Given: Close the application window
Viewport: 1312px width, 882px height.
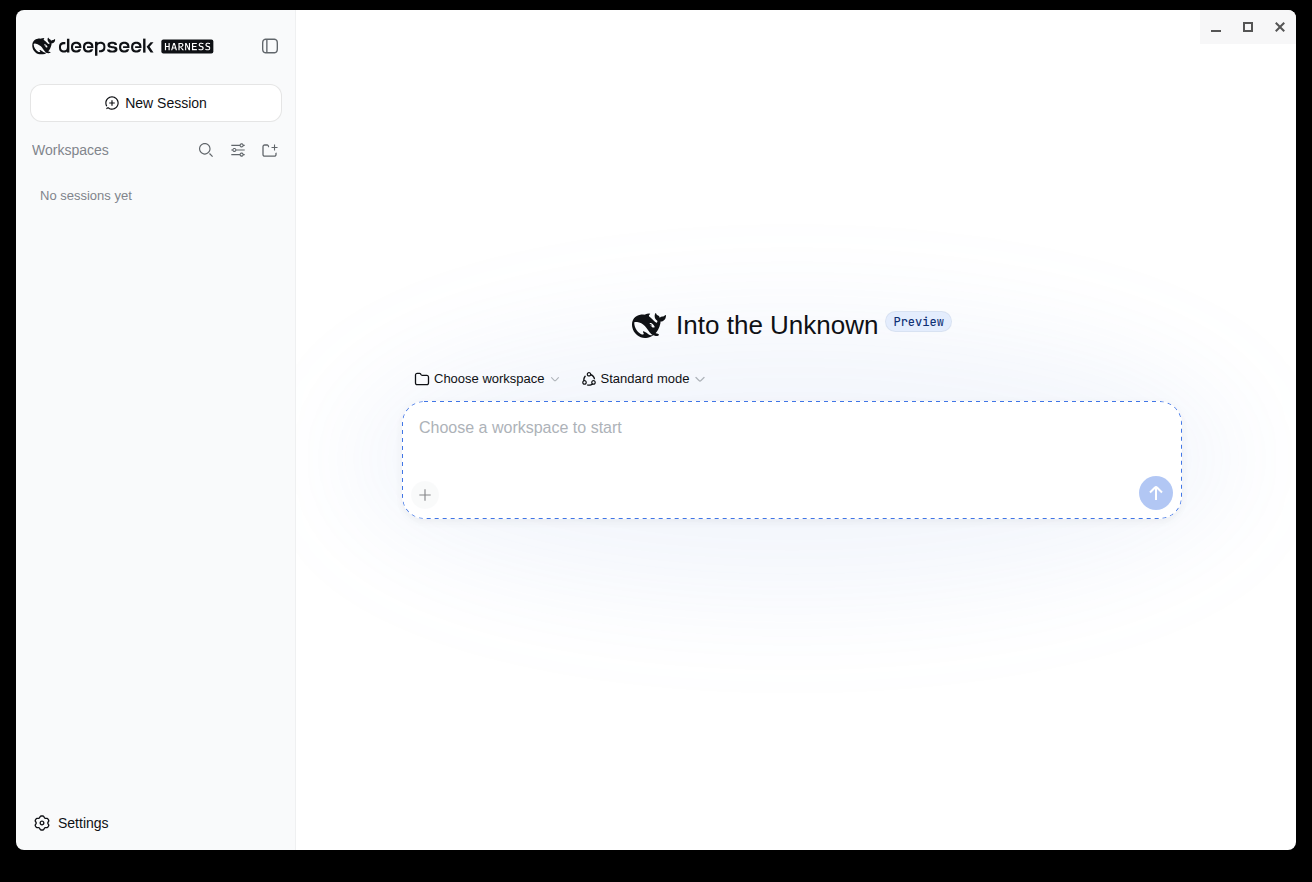Looking at the screenshot, I should (1280, 28).
